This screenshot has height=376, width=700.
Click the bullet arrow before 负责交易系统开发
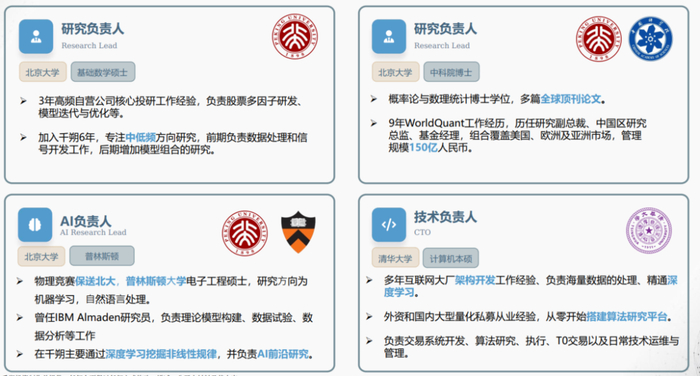tap(369, 341)
